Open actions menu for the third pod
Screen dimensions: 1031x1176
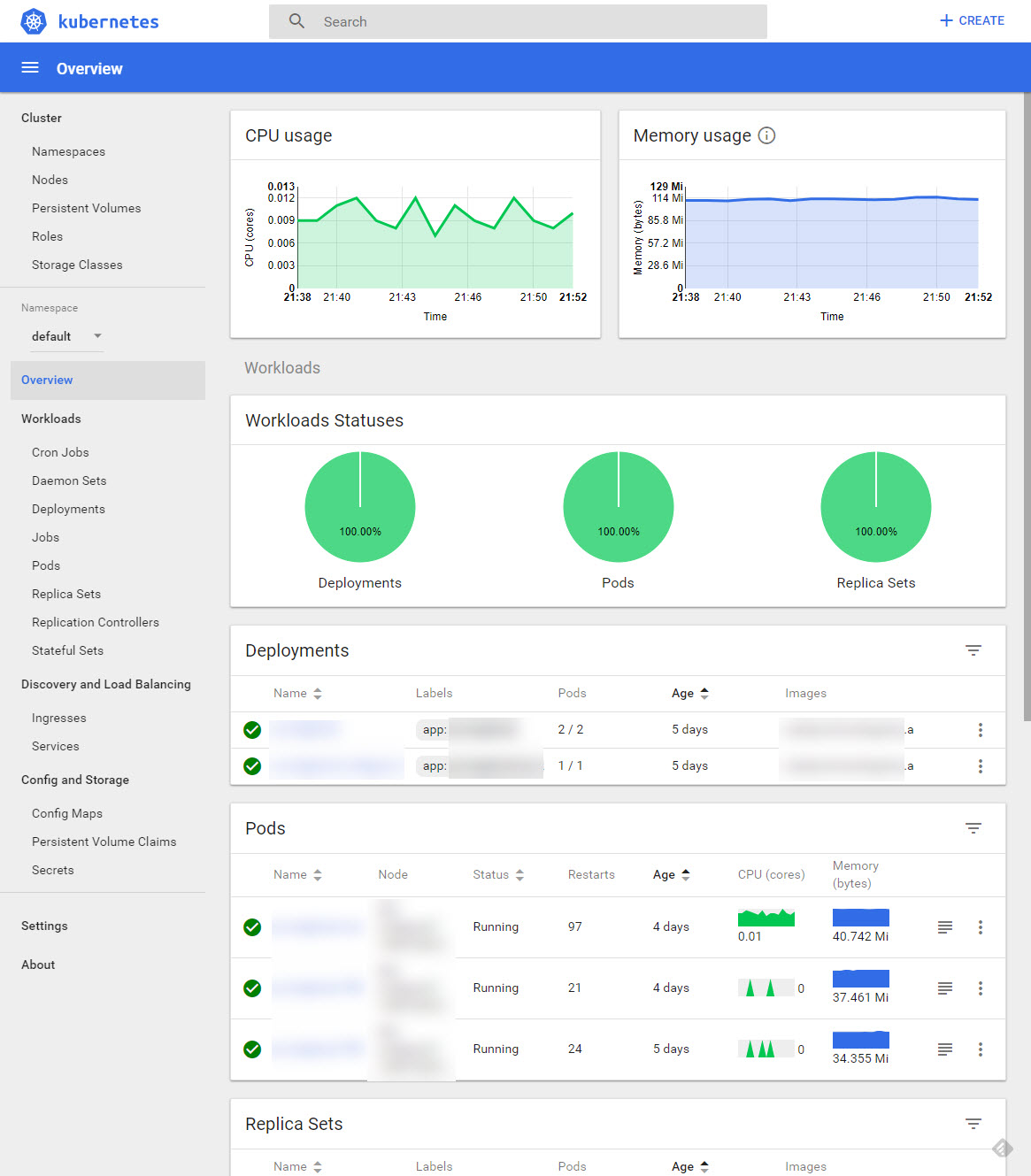tap(981, 1049)
